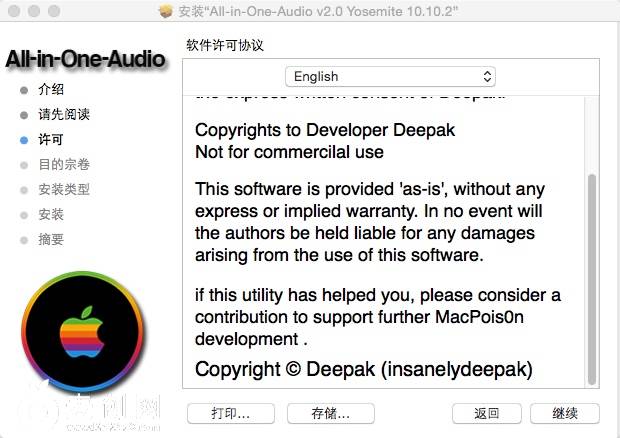Click the package icon in title bar
The image size is (620, 438).
point(166,11)
